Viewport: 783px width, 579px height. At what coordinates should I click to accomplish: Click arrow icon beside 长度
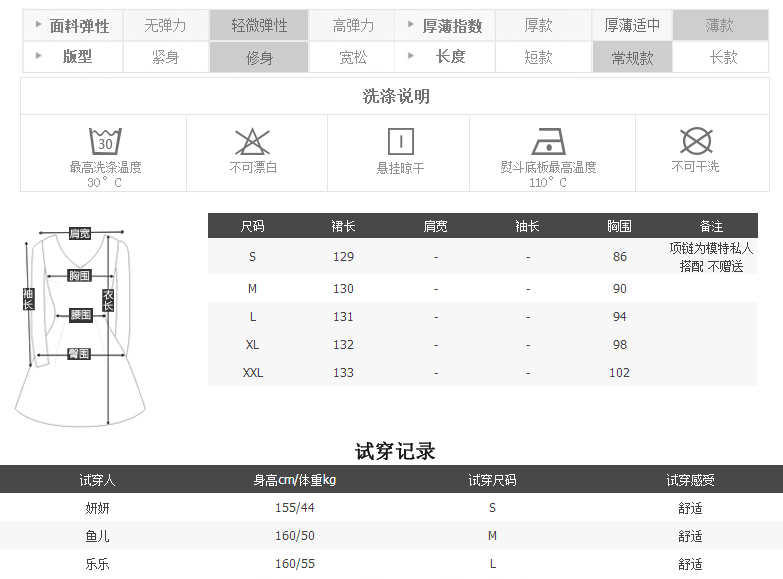click(410, 55)
